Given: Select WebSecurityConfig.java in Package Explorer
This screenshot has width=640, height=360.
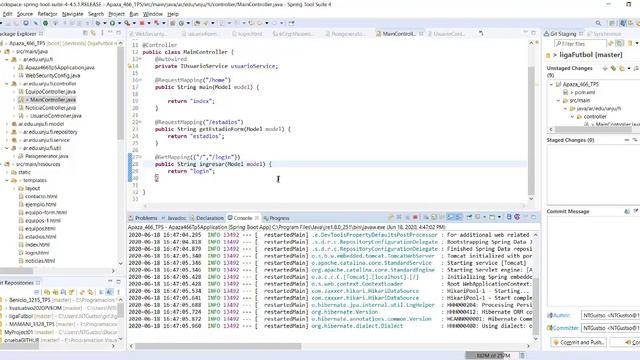Looking at the screenshot, I should (x=52, y=76).
